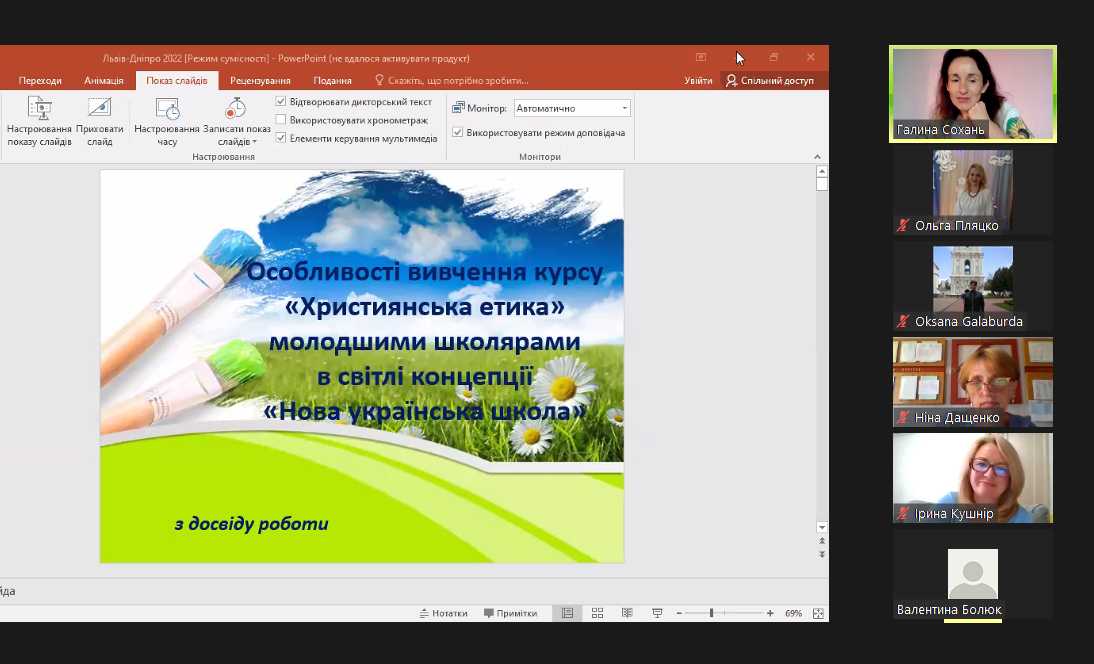Toggle Відтворювати дикторський текст checkbox
The width and height of the screenshot is (1094, 664).
pos(281,102)
